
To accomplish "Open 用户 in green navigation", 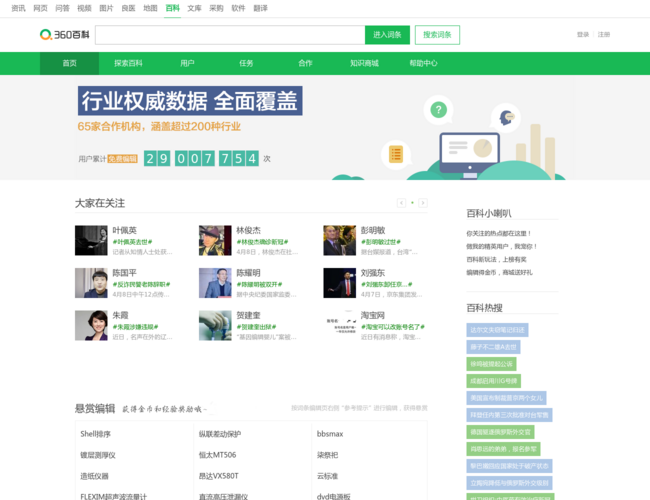I will [187, 63].
